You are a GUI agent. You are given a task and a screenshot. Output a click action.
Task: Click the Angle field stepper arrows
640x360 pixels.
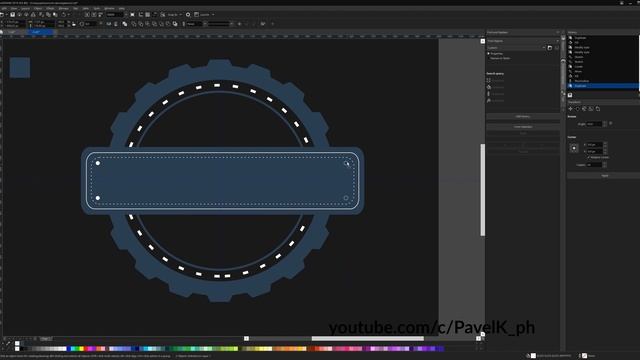(605, 124)
